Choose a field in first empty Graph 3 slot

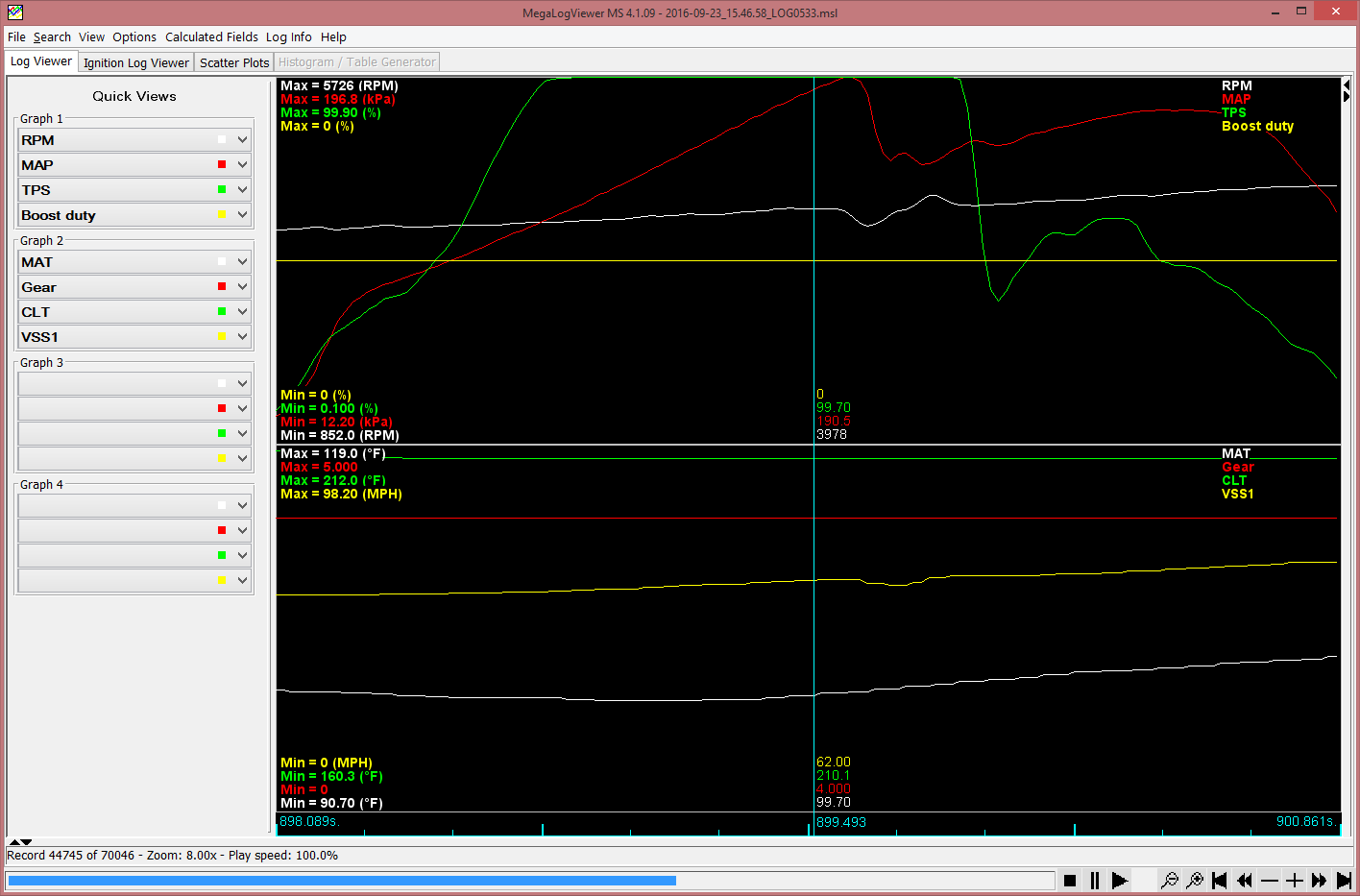coord(242,384)
